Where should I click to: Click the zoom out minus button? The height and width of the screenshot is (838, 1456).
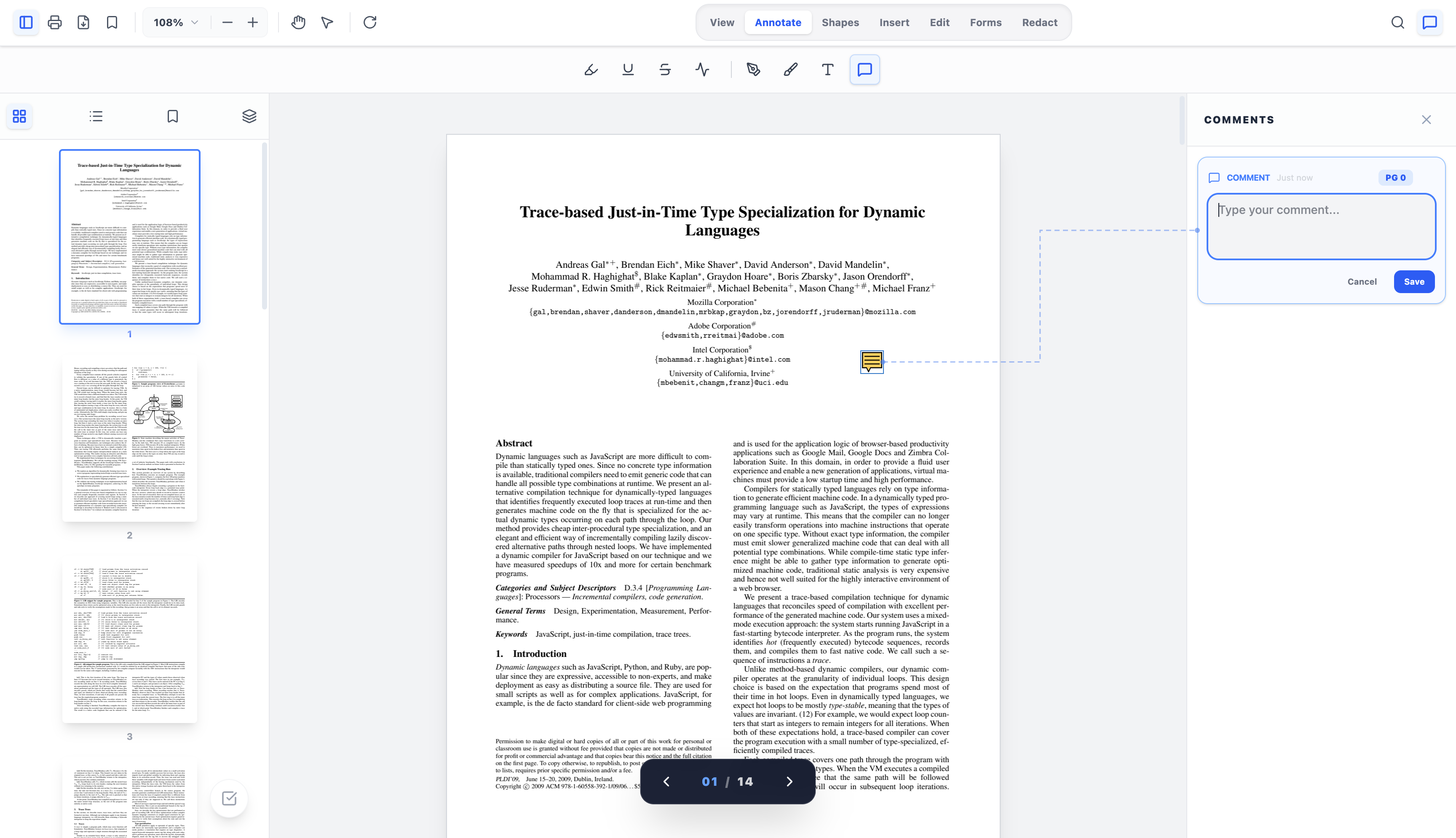click(x=227, y=22)
